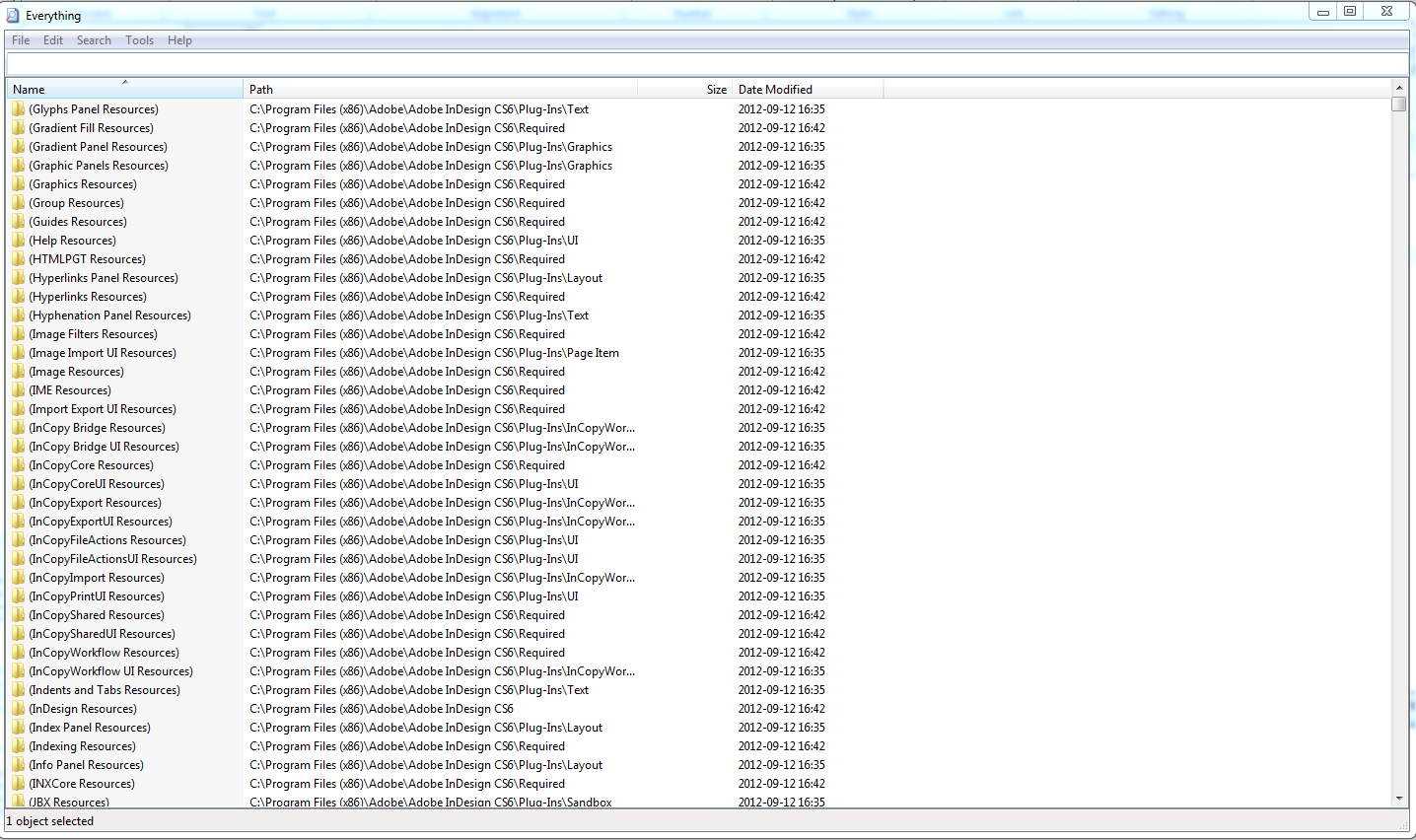This screenshot has height=840, width=1416.
Task: Select (InCopyWorkflow Resources) name
Action: (x=104, y=653)
